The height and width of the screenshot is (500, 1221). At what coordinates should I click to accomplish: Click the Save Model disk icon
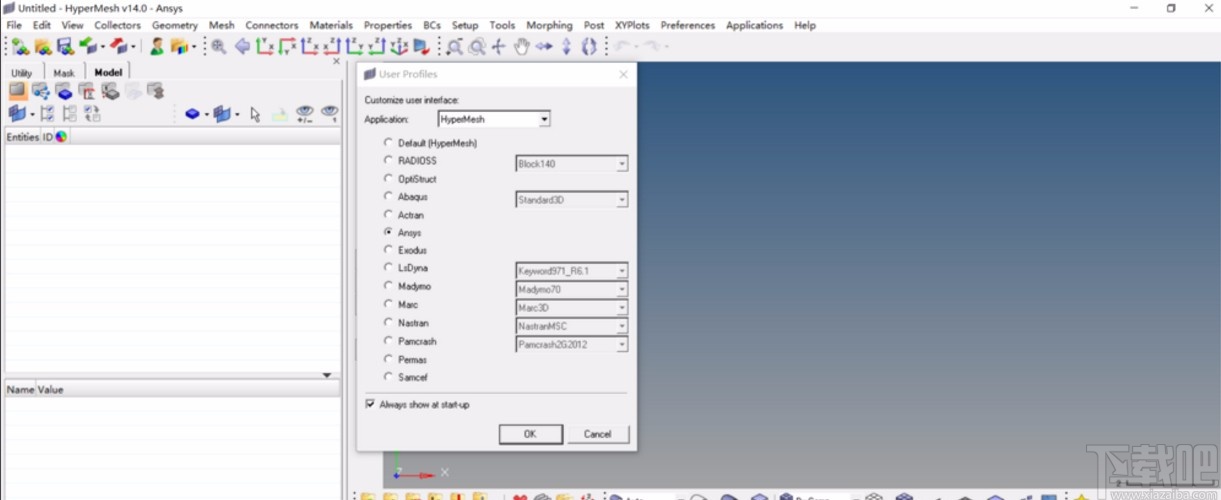tap(65, 46)
